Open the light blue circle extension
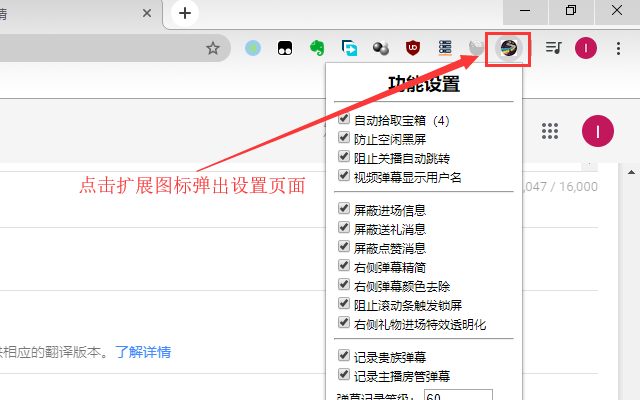This screenshot has height=400, width=640. [253, 48]
